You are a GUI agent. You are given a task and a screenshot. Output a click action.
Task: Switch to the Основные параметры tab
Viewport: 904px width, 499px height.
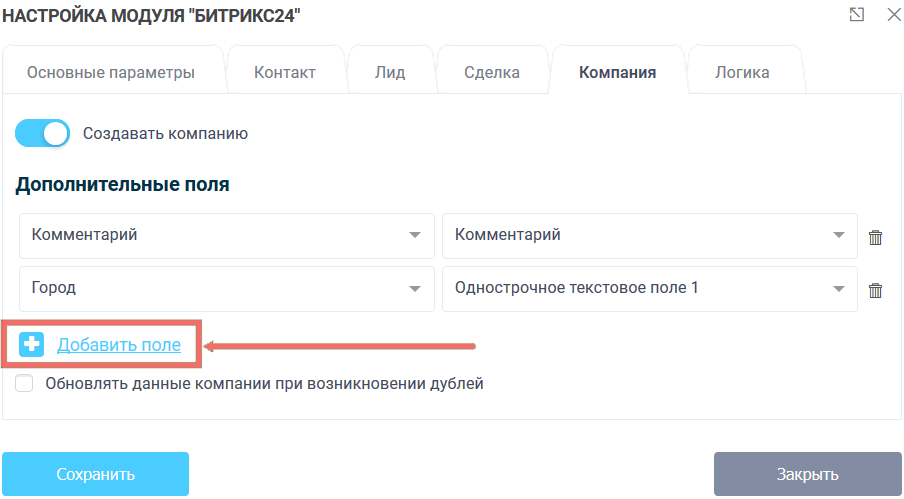coord(110,72)
